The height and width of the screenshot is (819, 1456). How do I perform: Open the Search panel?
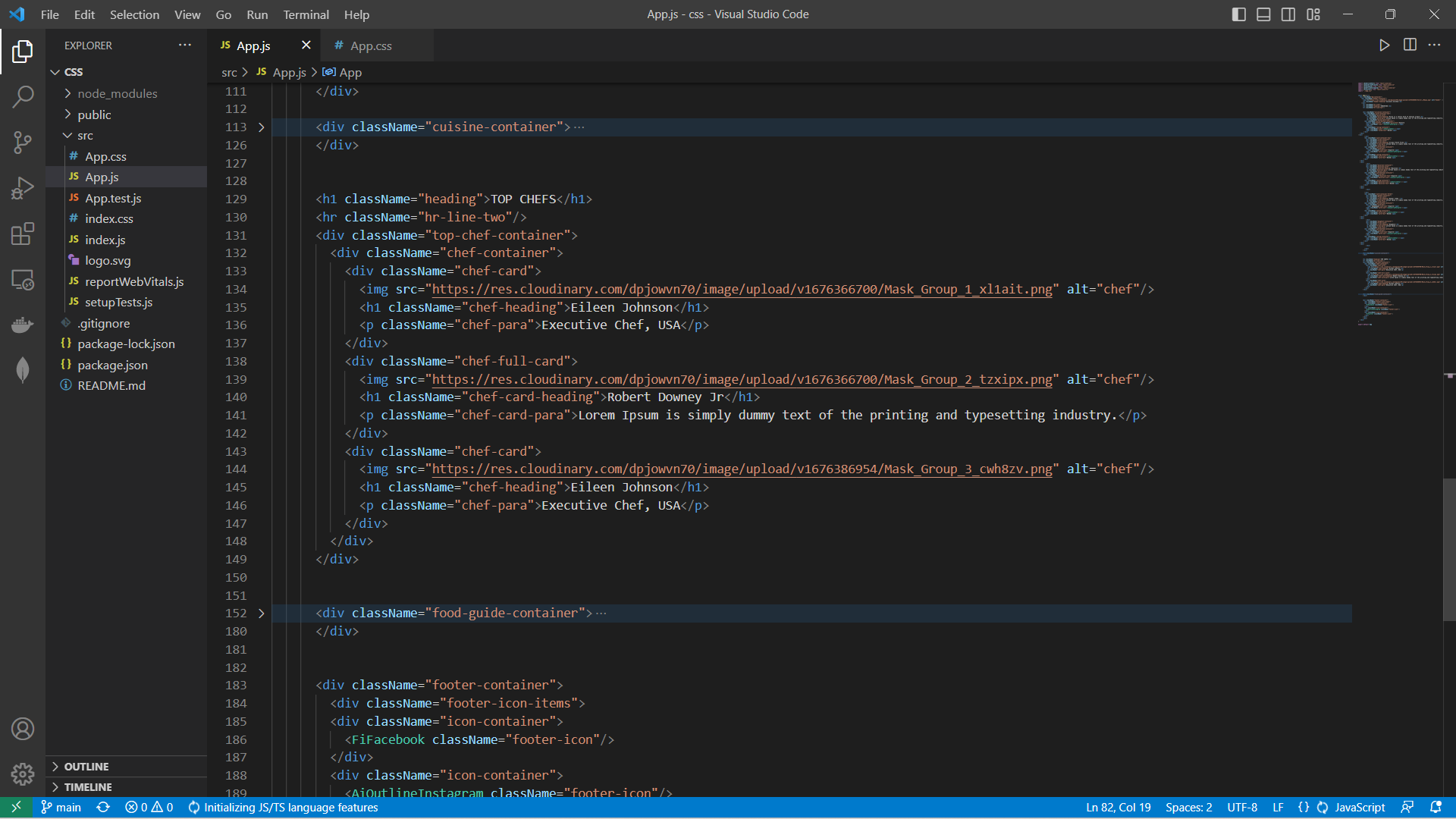pos(22,97)
